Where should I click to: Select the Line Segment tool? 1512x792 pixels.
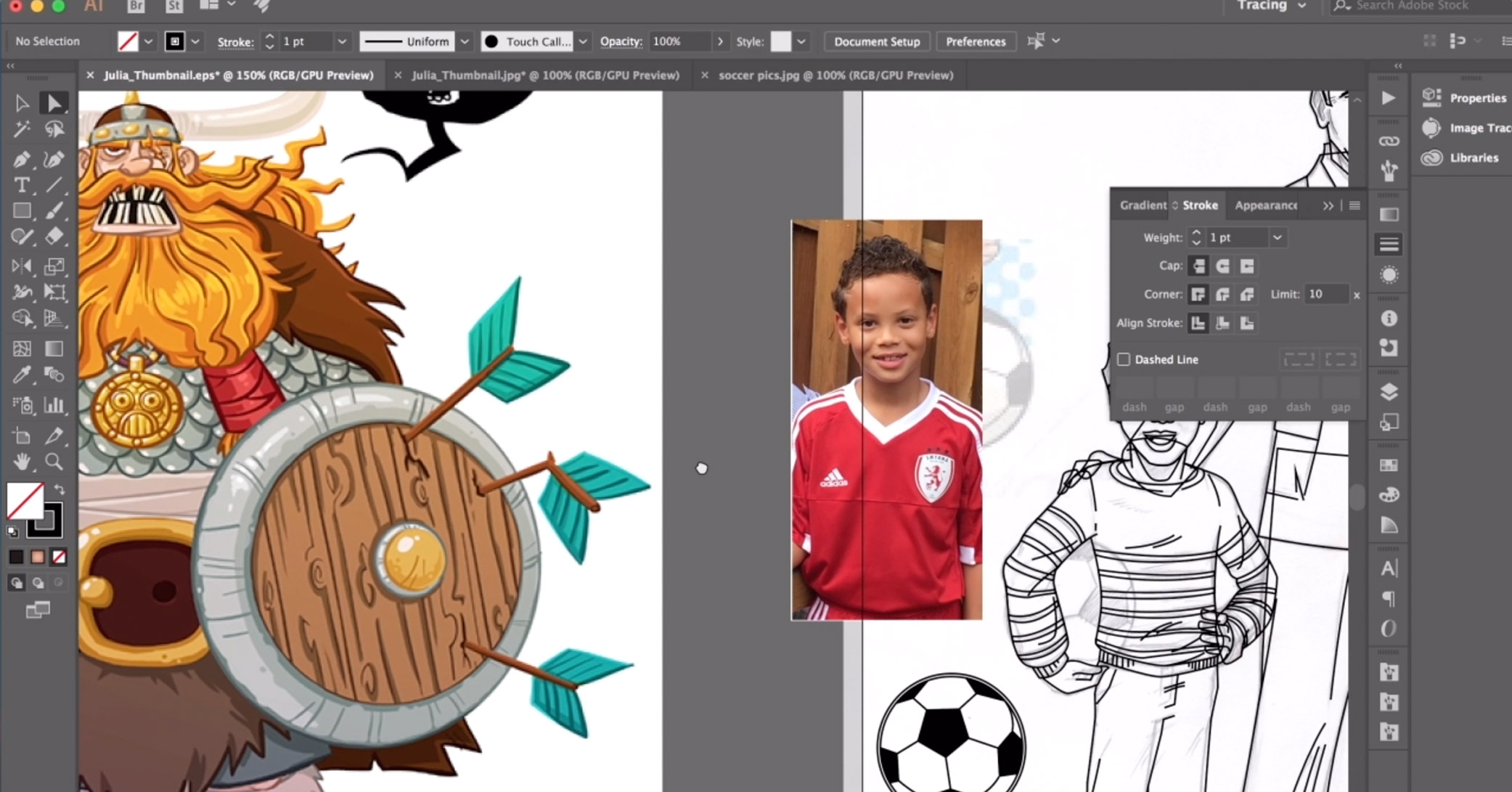(54, 184)
